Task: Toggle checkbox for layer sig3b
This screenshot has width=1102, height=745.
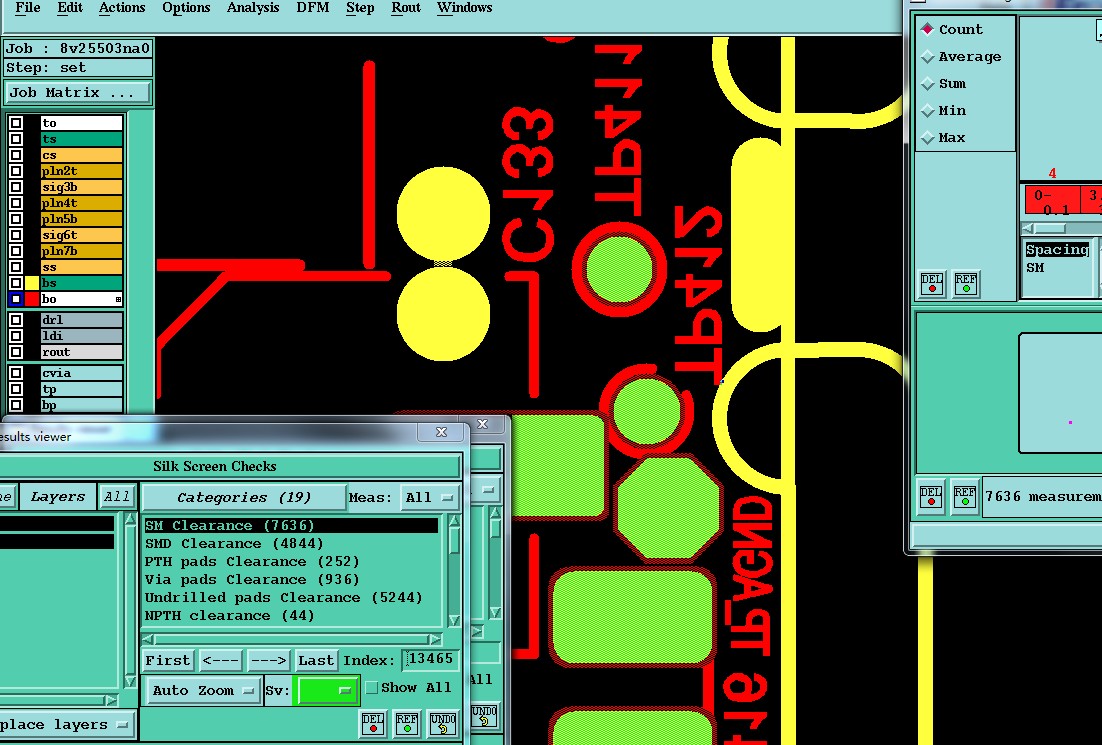Action: tap(16, 187)
